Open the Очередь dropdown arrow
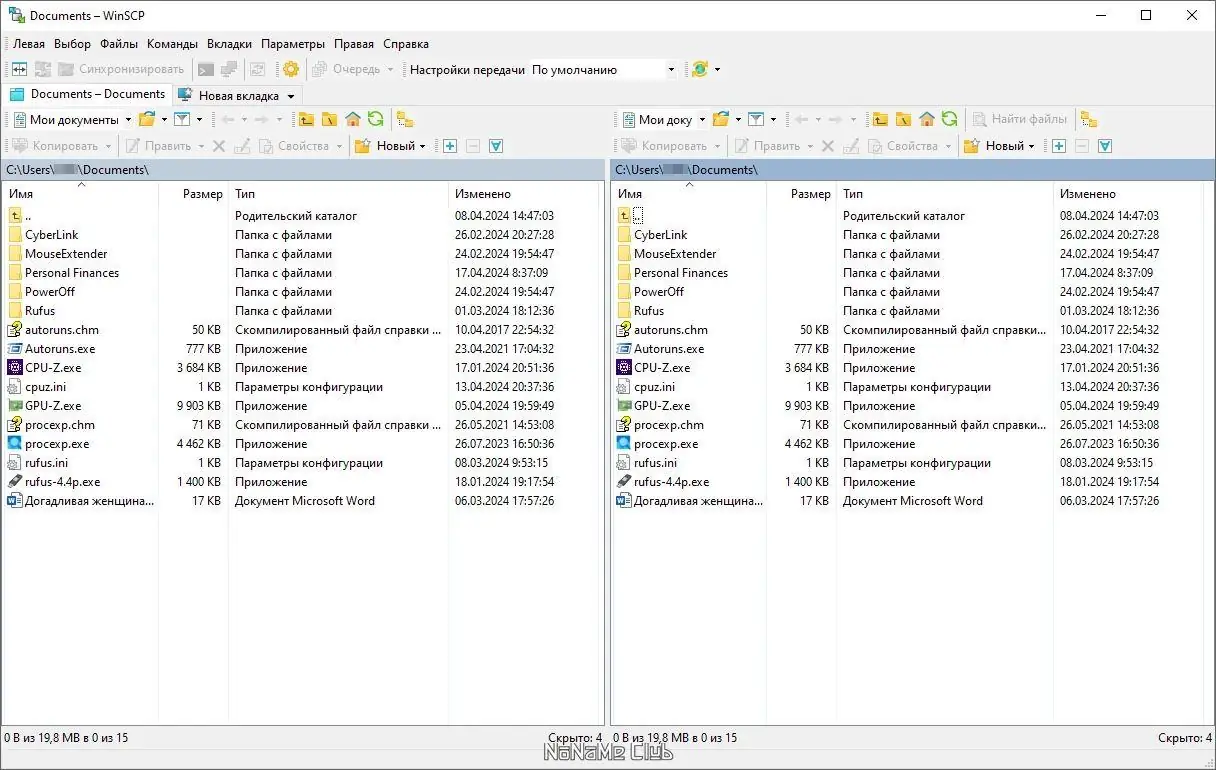 (392, 69)
